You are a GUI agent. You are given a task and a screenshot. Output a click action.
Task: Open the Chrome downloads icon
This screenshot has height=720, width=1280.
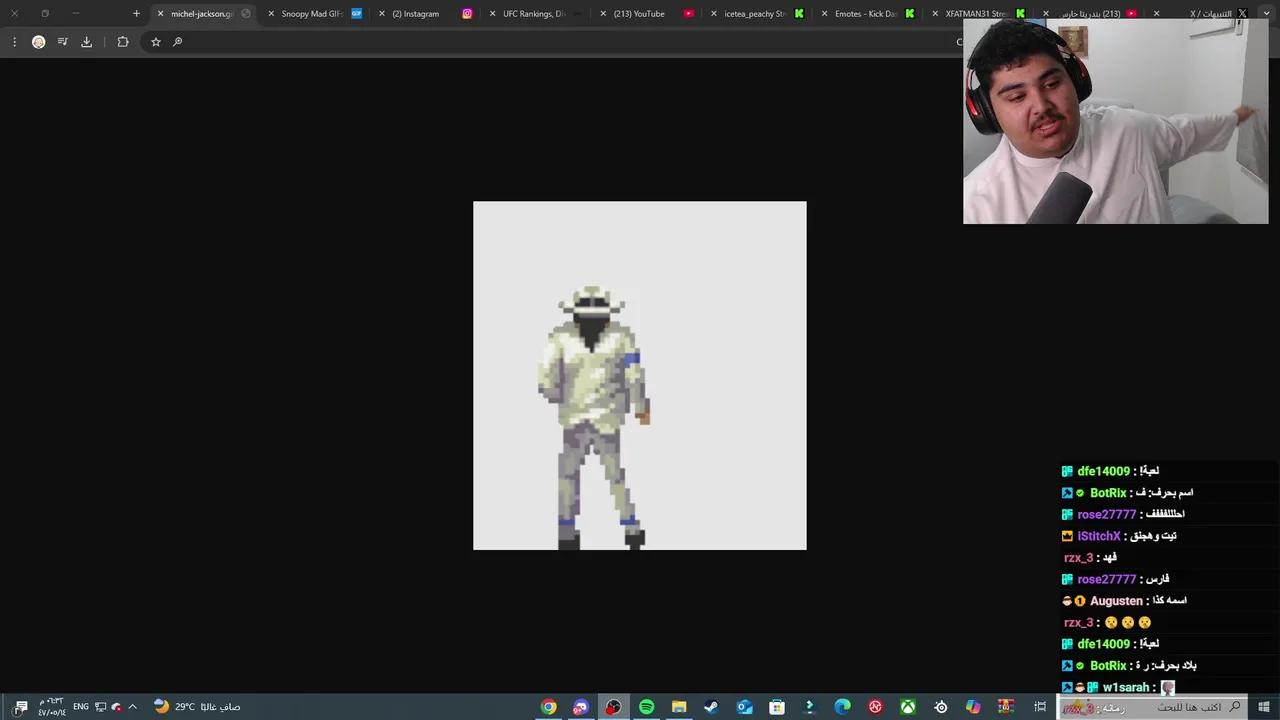pyautogui.click(x=86, y=42)
